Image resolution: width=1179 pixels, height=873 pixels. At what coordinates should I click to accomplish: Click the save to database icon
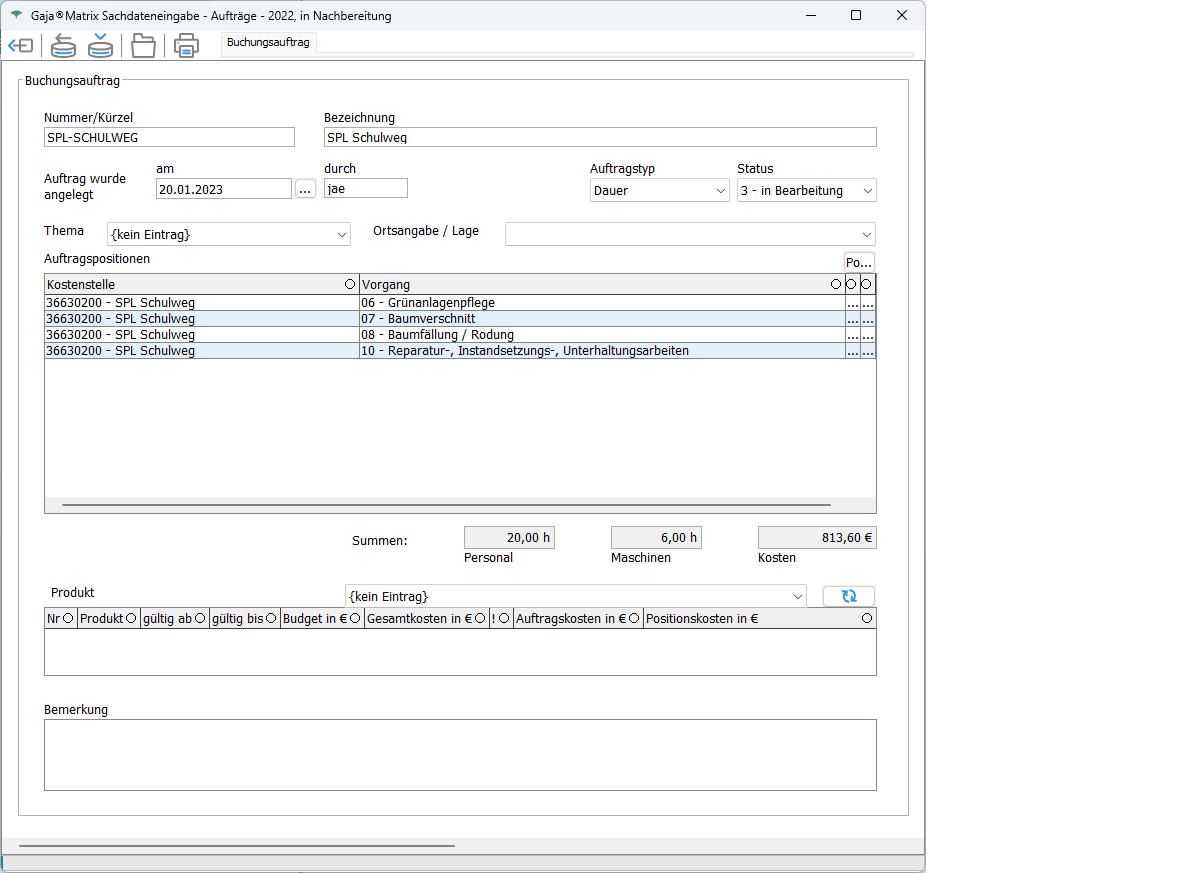click(x=100, y=46)
